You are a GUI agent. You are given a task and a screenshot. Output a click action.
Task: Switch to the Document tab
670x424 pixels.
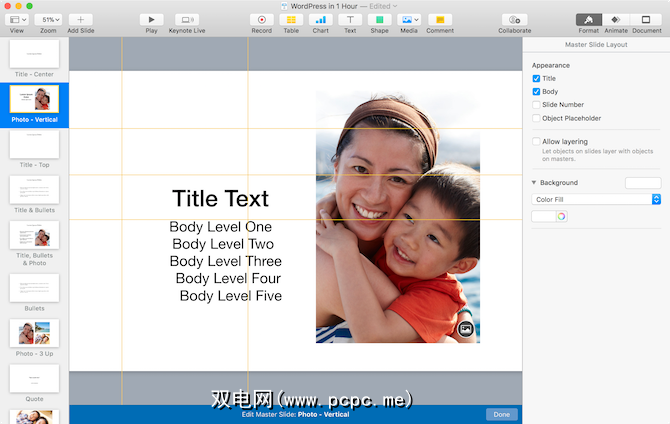[x=646, y=19]
